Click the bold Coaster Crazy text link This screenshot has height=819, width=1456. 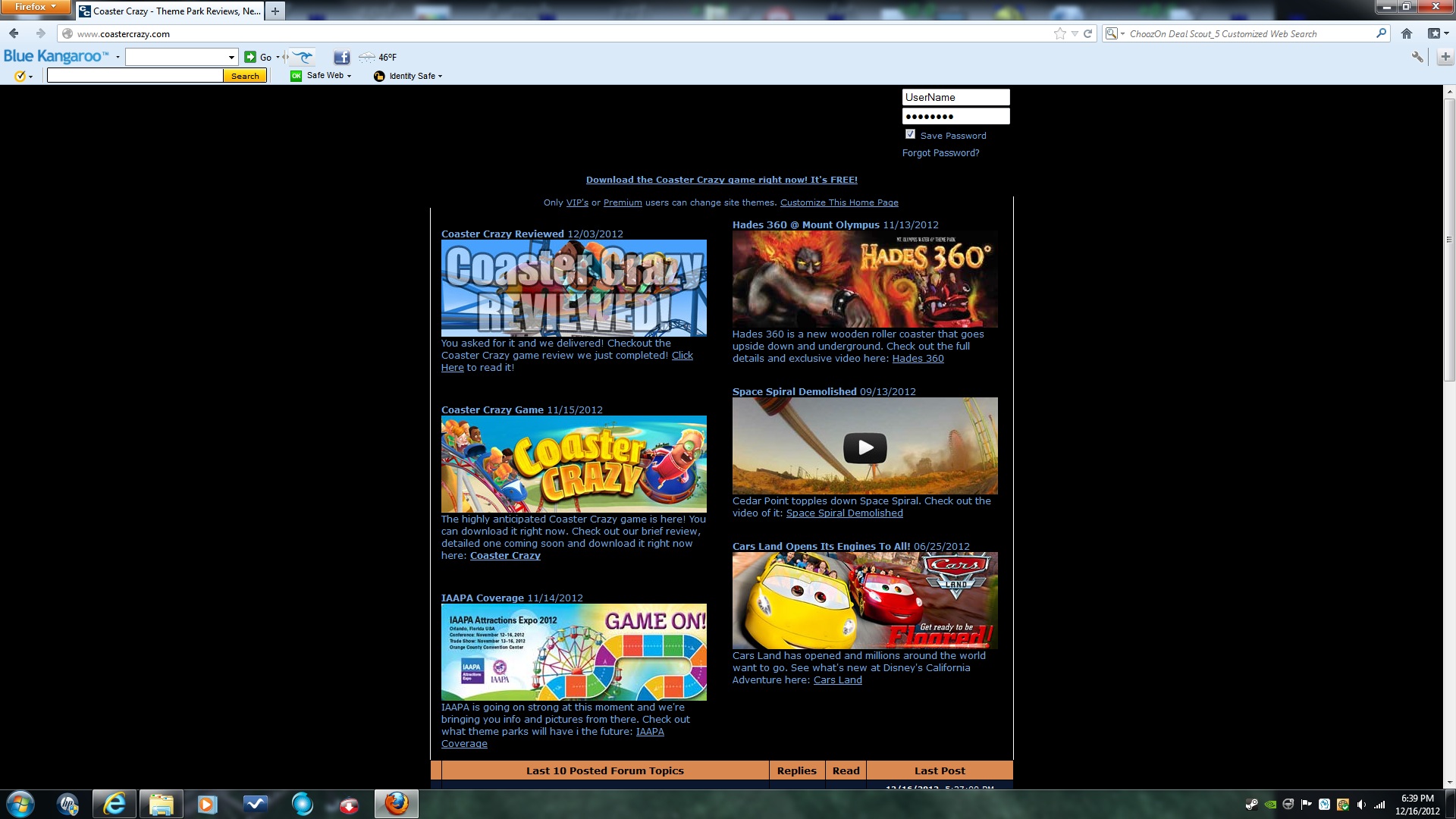tap(505, 556)
